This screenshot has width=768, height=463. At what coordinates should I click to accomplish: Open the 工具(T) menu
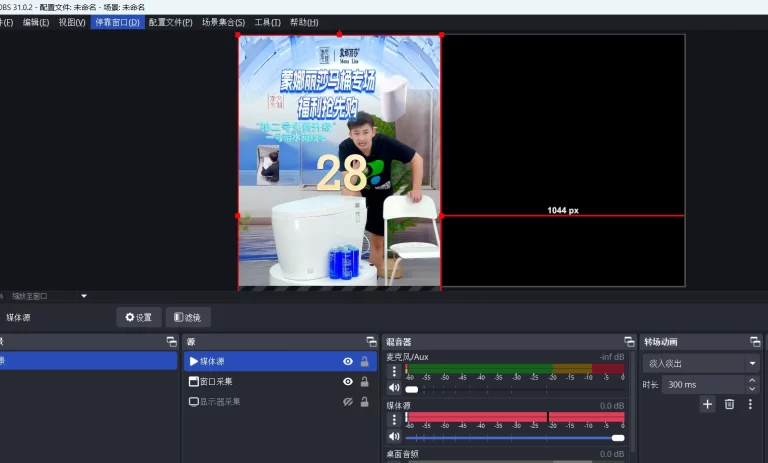tap(267, 22)
